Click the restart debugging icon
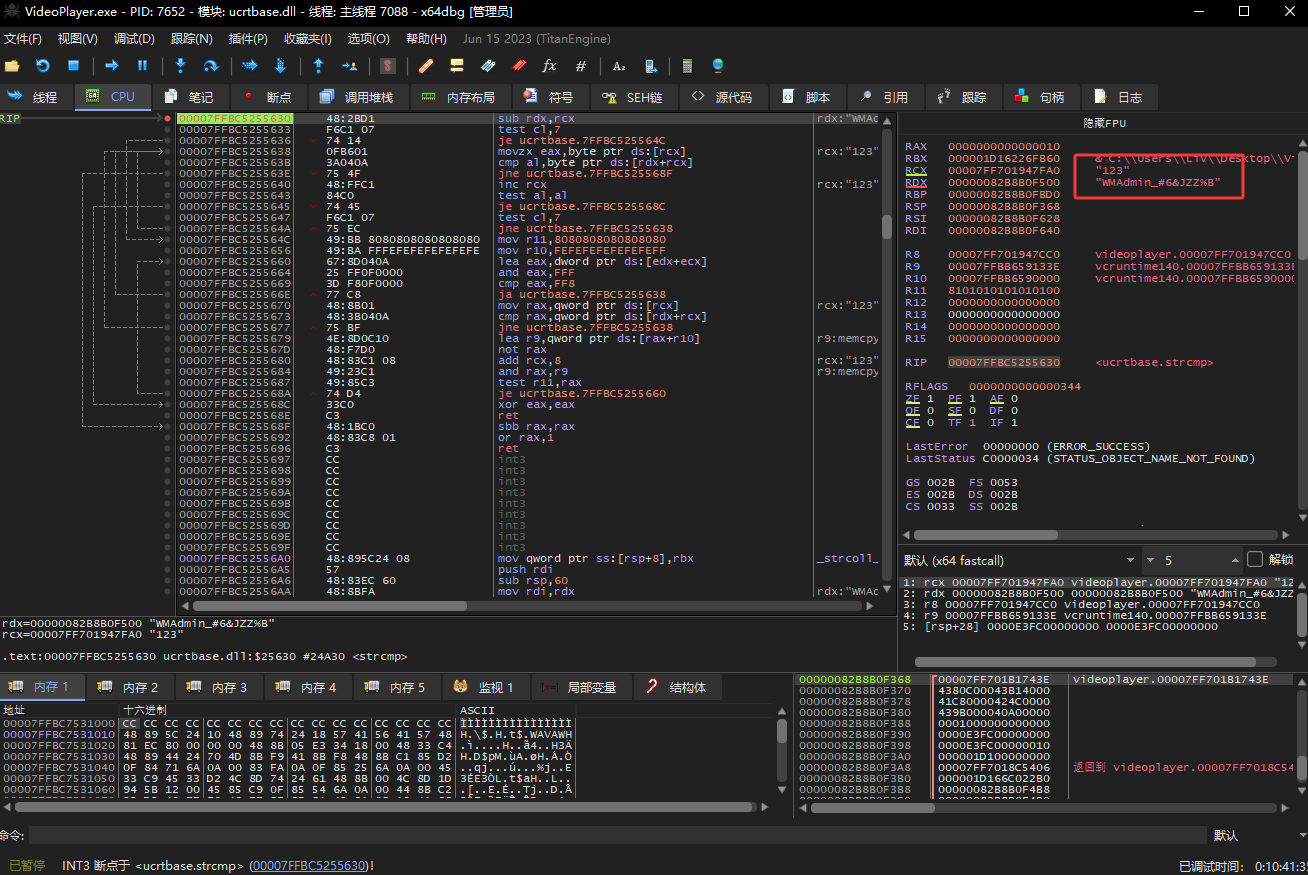This screenshot has height=875, width=1308. point(43,66)
